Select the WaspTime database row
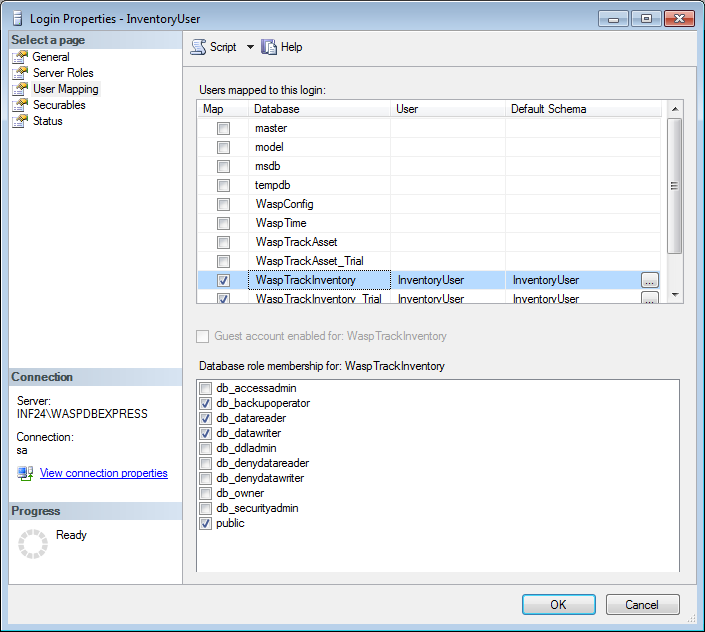This screenshot has height=632, width=705. pyautogui.click(x=429, y=223)
